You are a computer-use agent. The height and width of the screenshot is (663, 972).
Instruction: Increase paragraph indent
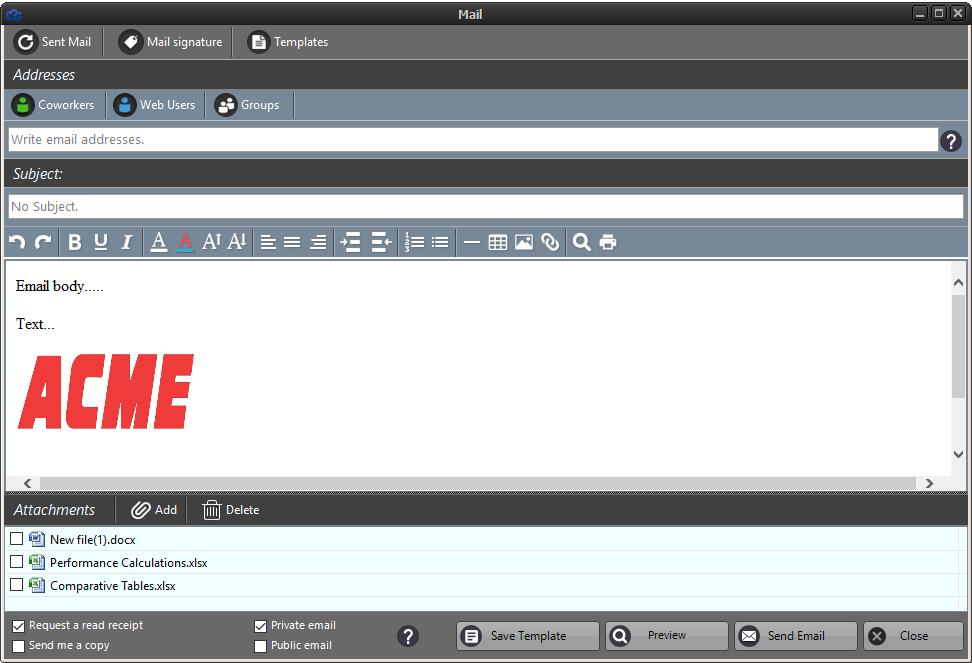click(350, 242)
